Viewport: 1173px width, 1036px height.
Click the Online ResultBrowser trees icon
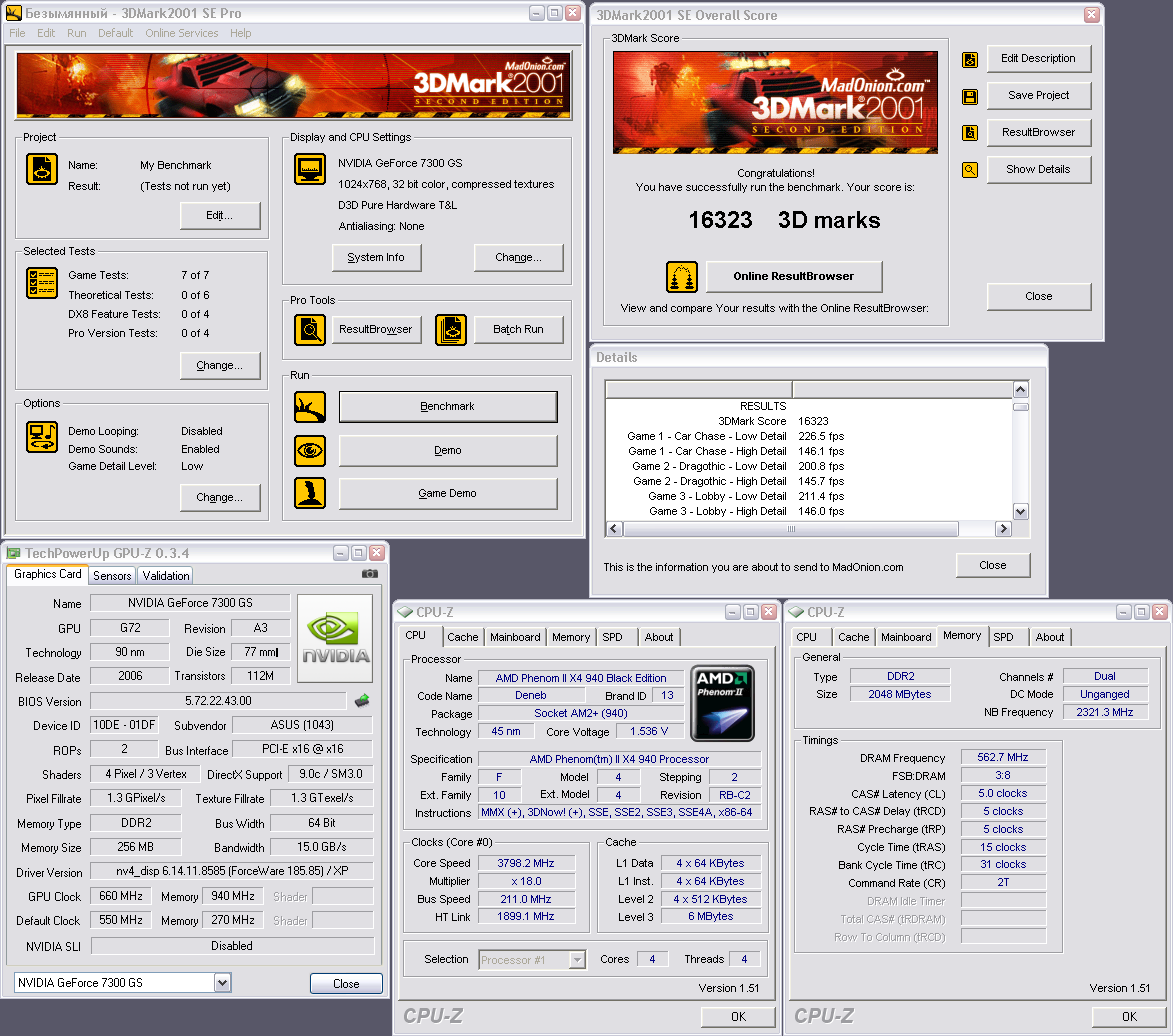click(x=682, y=277)
